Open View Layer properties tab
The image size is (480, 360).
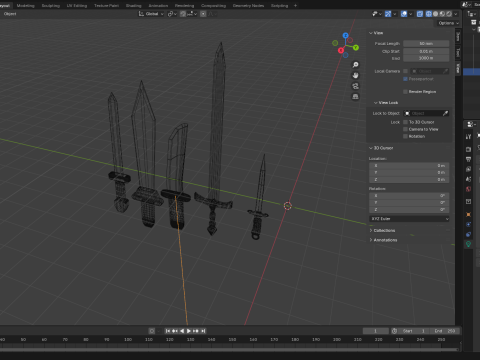point(468,169)
